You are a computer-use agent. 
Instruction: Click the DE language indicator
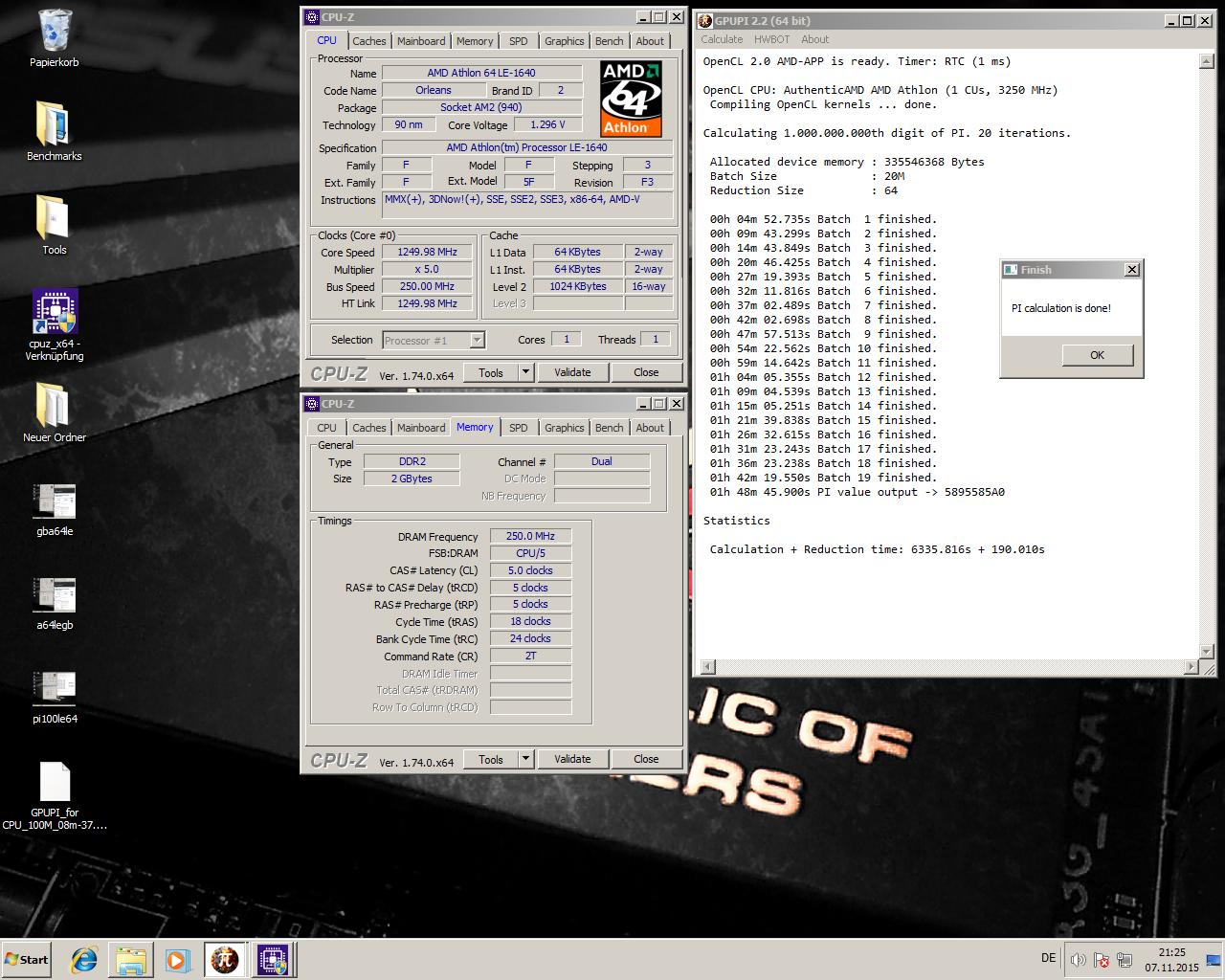[1048, 958]
